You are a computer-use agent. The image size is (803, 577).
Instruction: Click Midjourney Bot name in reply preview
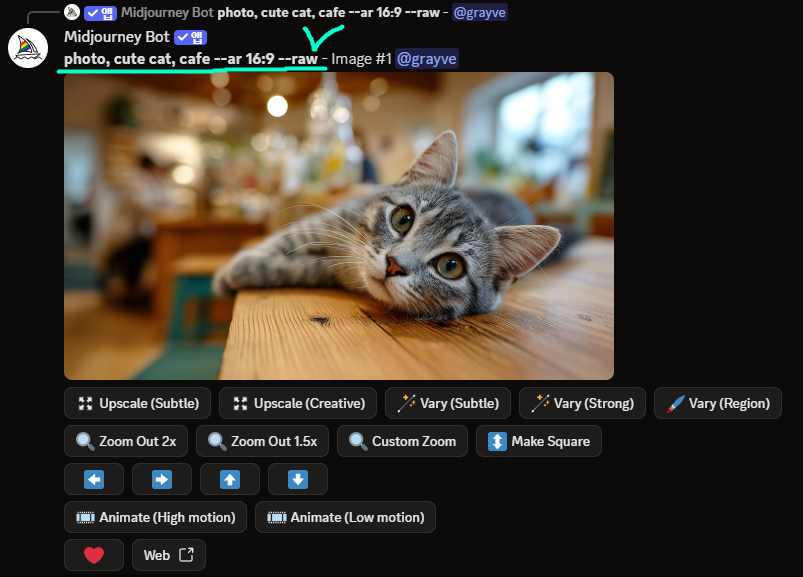click(167, 12)
